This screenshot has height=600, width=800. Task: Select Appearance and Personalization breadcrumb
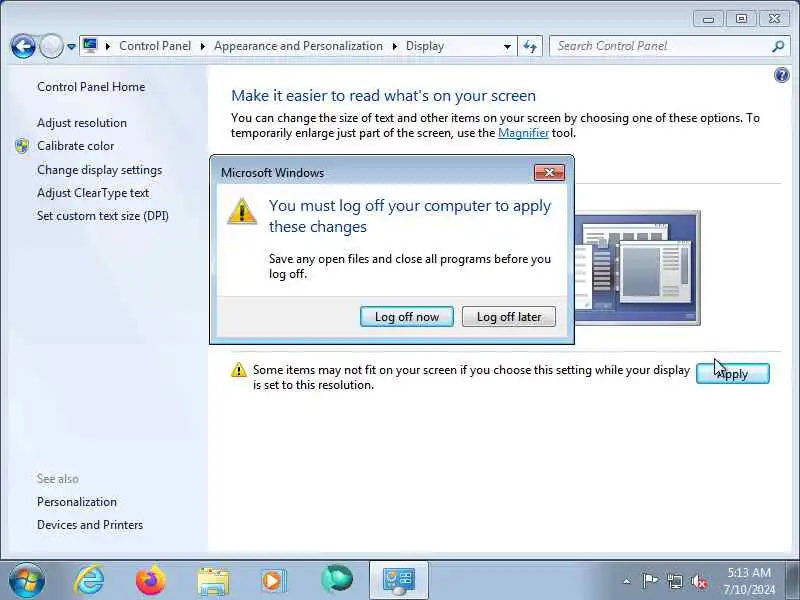[298, 46]
